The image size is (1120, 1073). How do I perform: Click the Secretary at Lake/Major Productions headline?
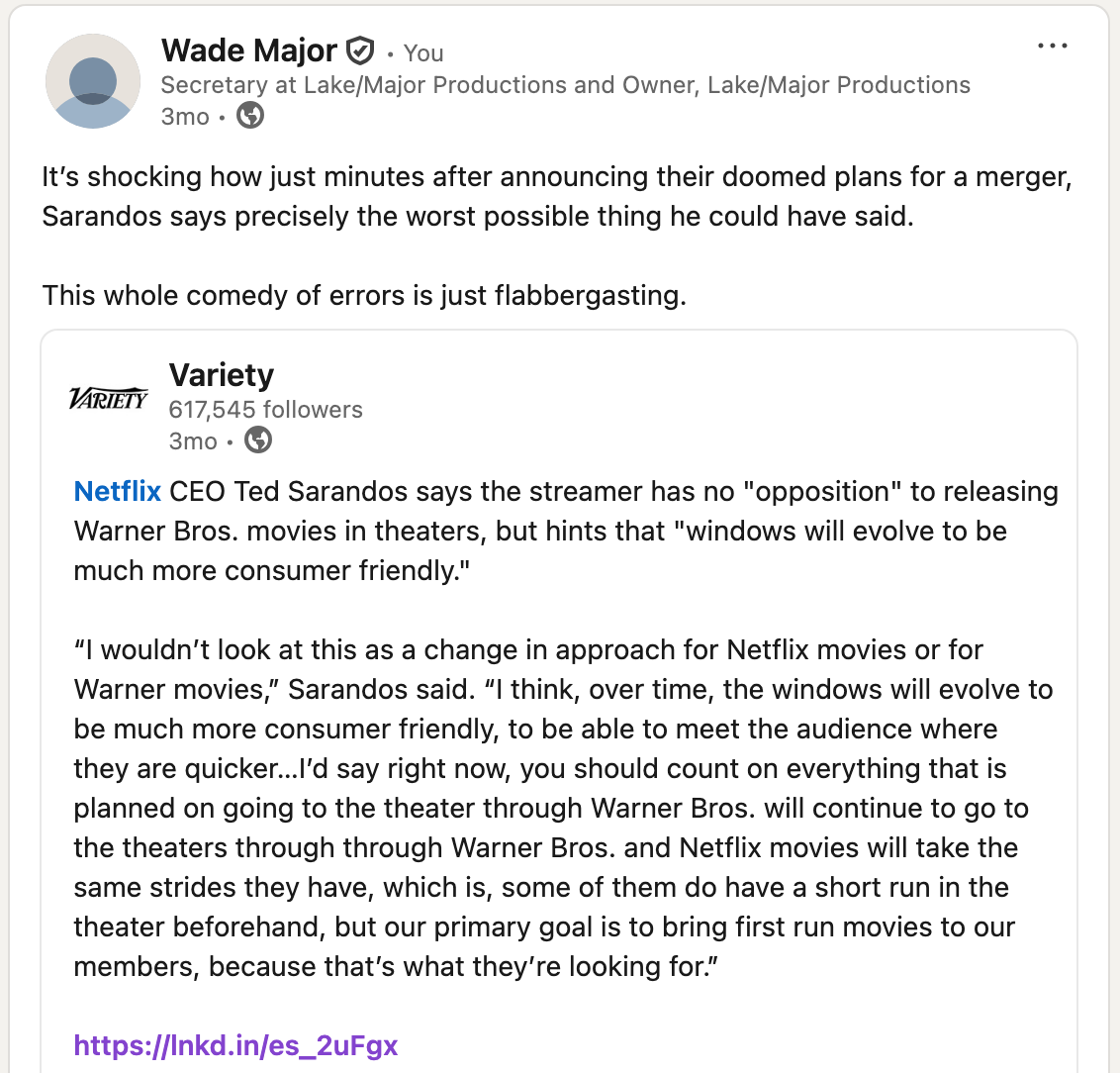pos(565,85)
